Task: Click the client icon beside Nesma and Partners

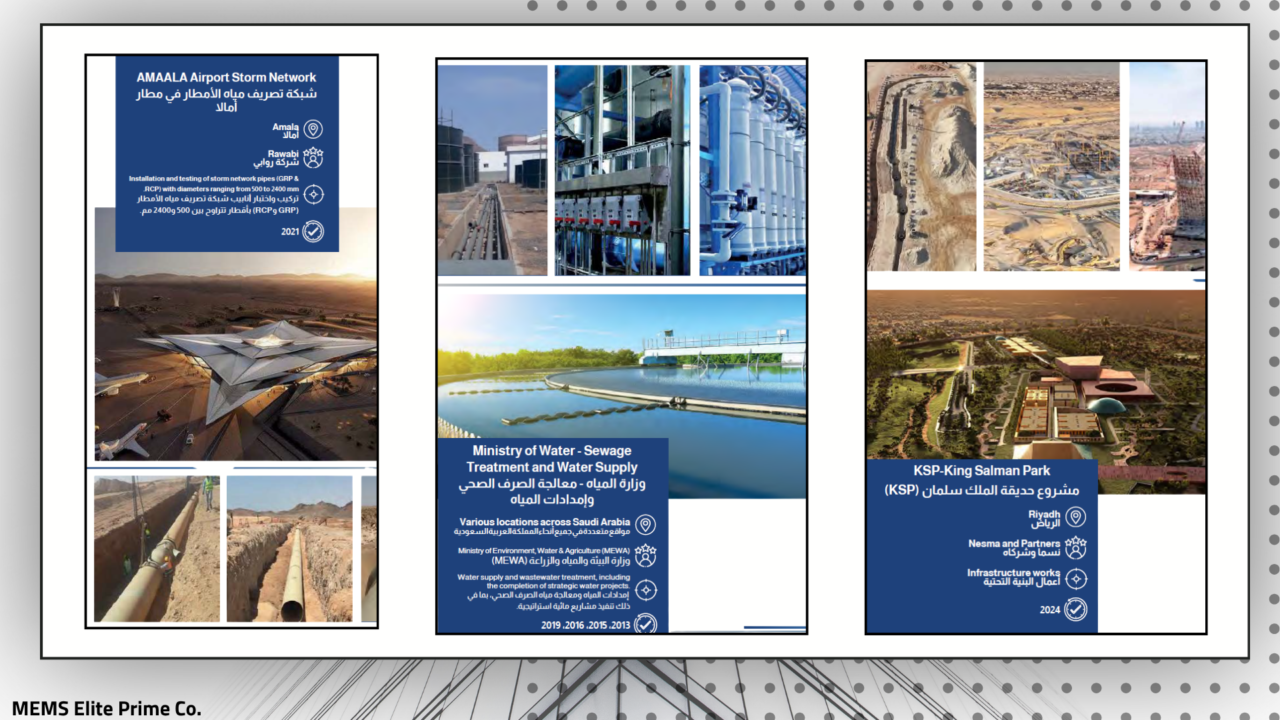Action: click(1075, 548)
